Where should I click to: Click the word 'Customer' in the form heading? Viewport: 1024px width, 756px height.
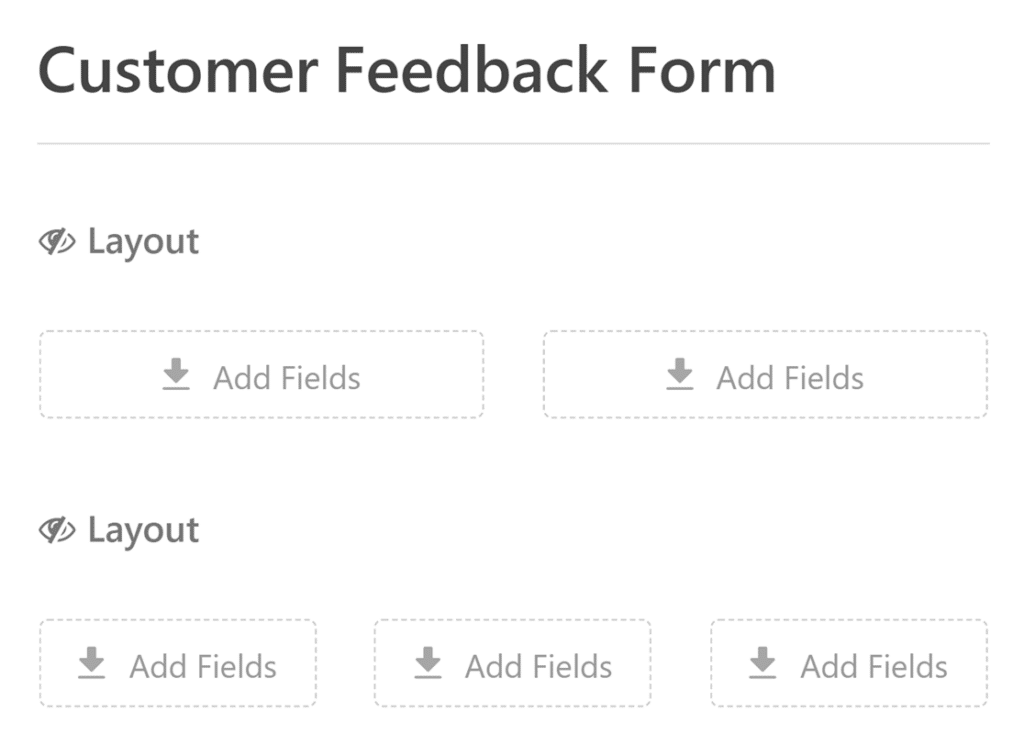(x=176, y=70)
